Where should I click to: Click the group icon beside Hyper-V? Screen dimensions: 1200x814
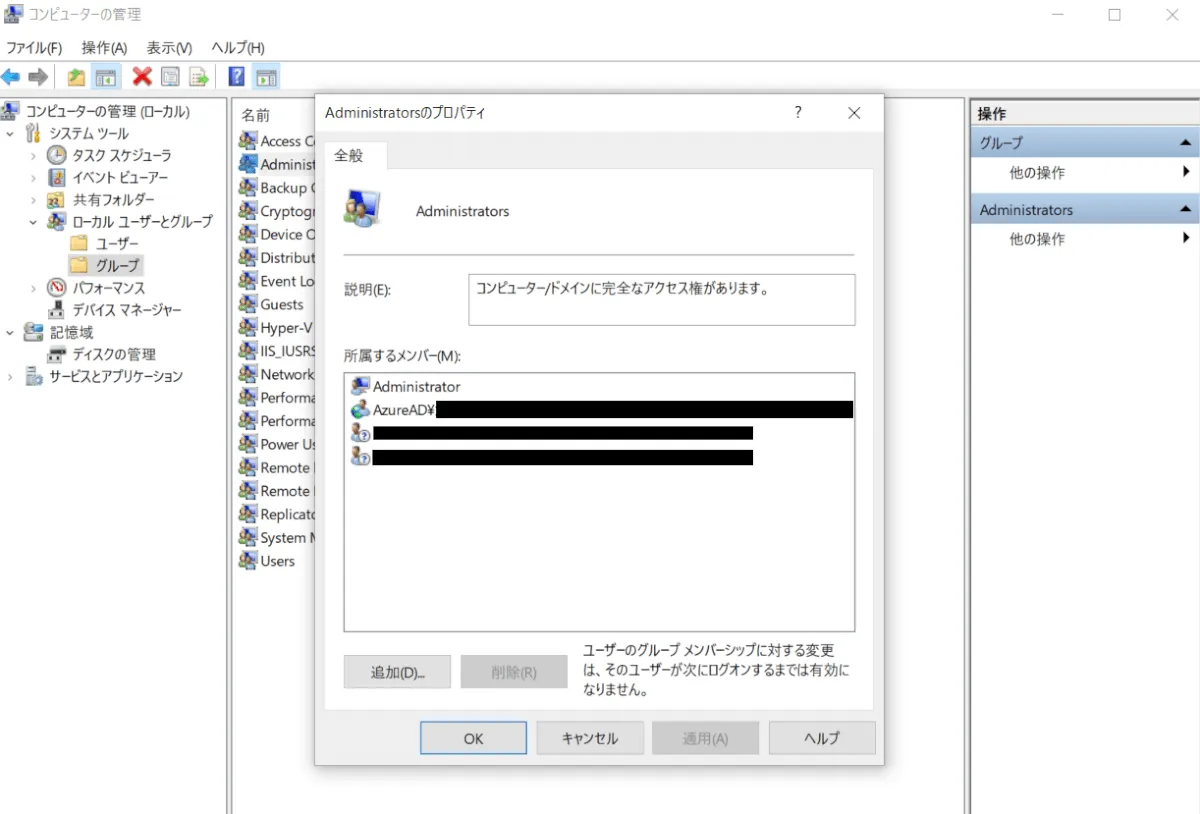[248, 327]
